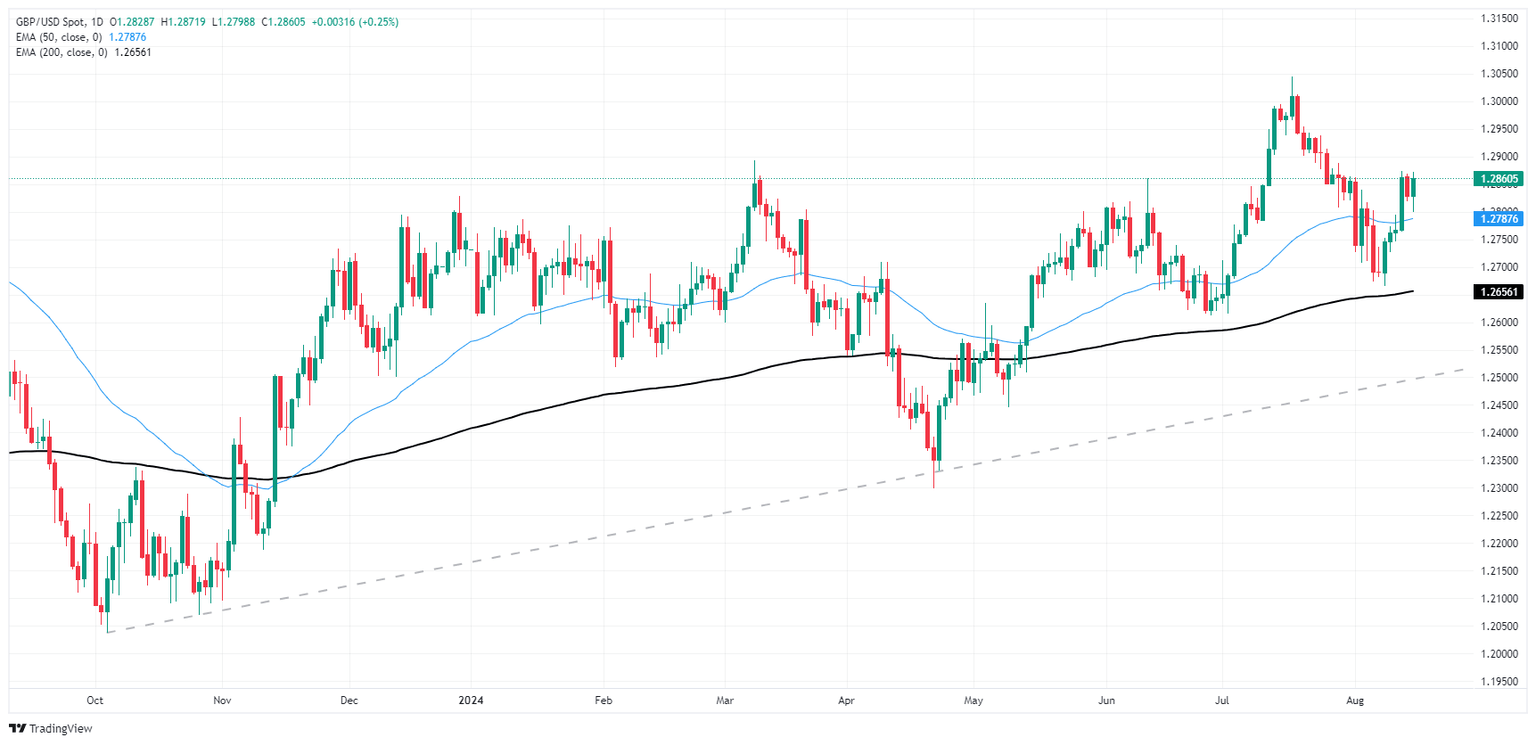Click the TradingView logo icon
Viewport: 1536px width, 744px height.
point(19,729)
